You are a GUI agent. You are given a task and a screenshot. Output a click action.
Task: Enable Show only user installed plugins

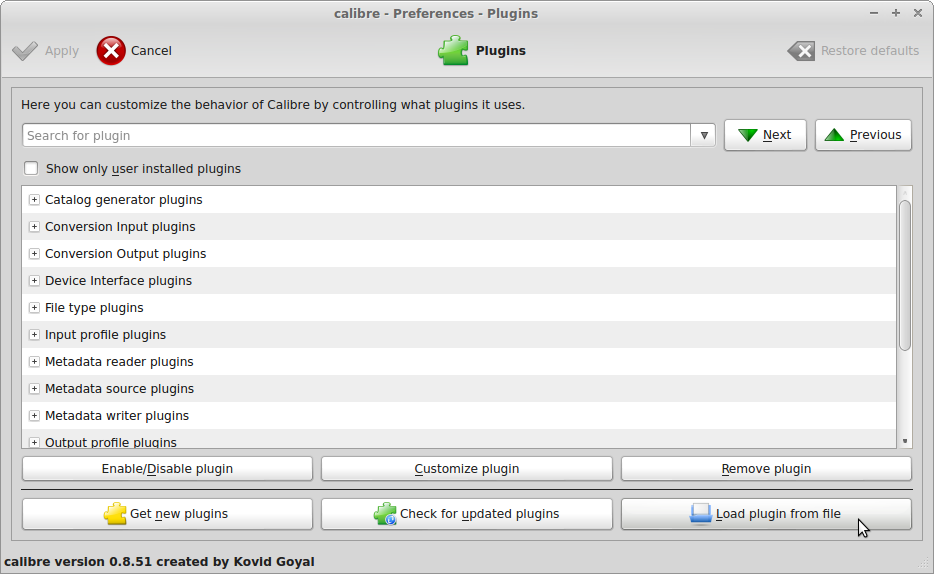(x=31, y=169)
